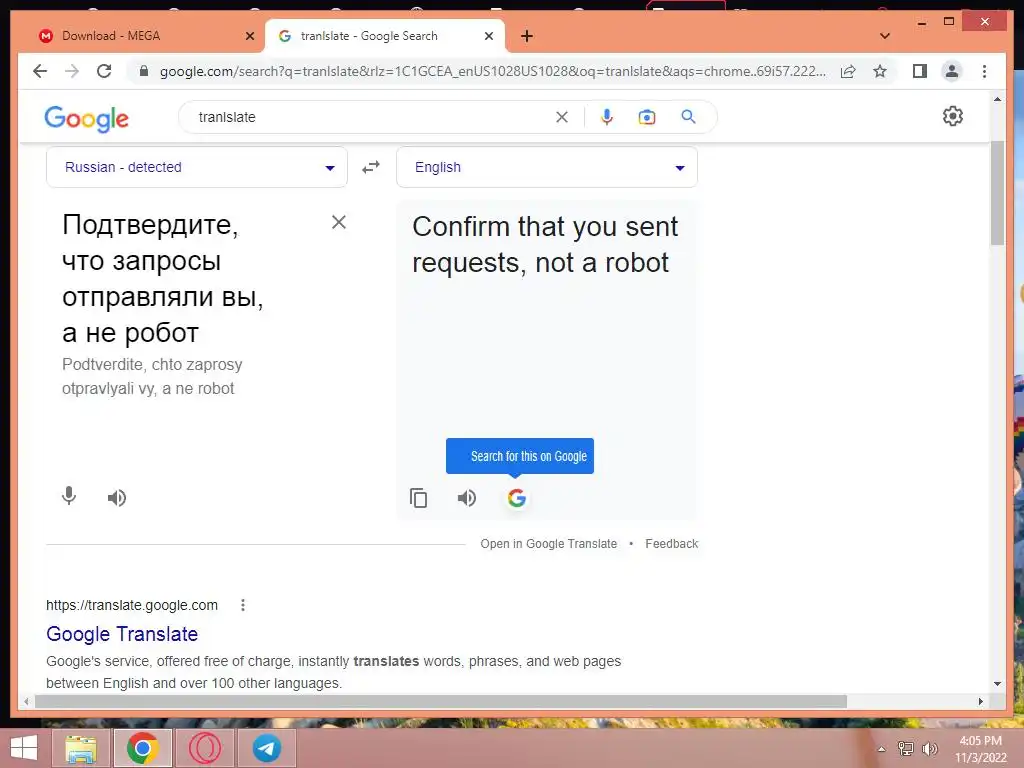1024x768 pixels.
Task: Select the tranlslate - Google Search tab
Action: 385,36
